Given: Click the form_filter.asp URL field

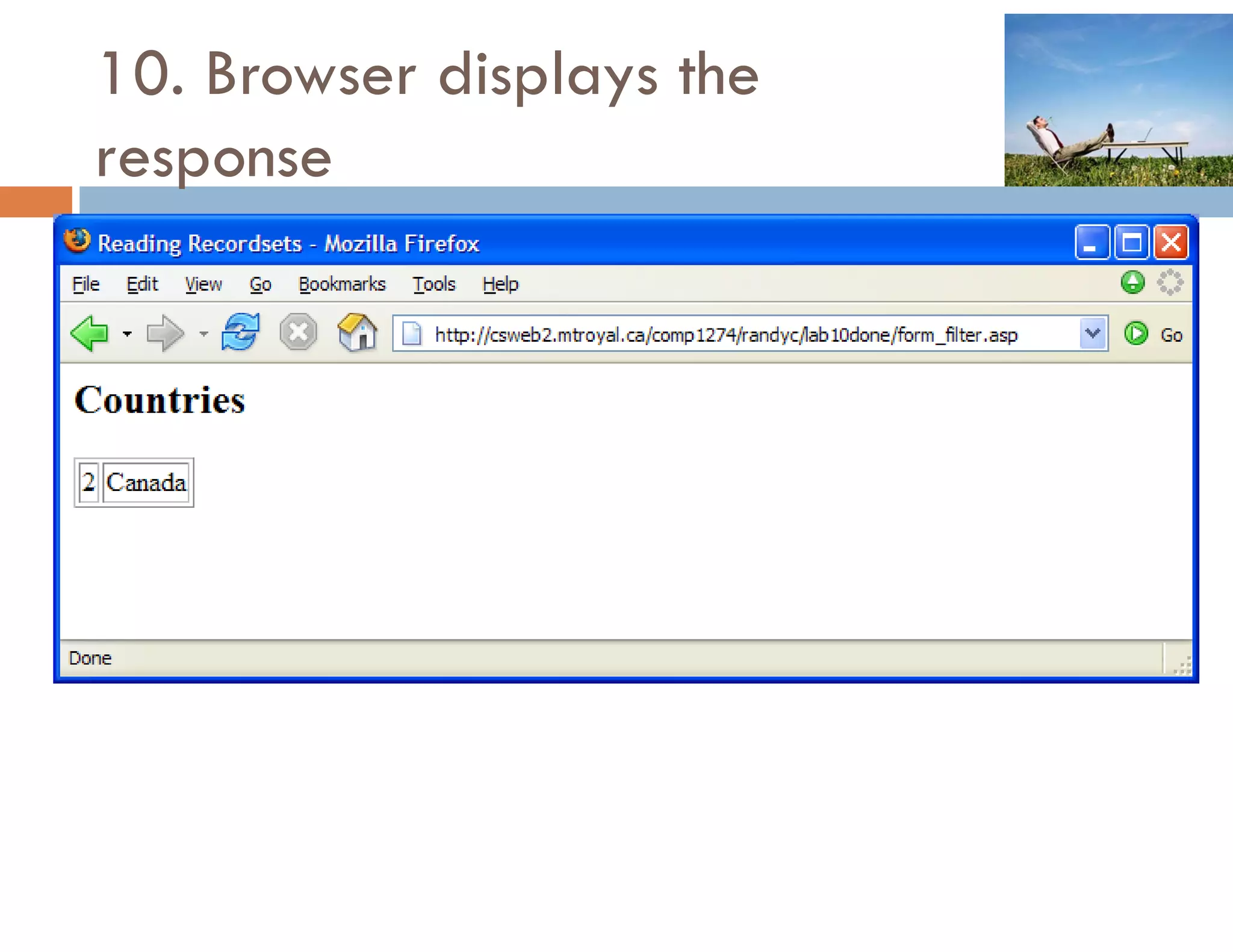Looking at the screenshot, I should pos(750,333).
